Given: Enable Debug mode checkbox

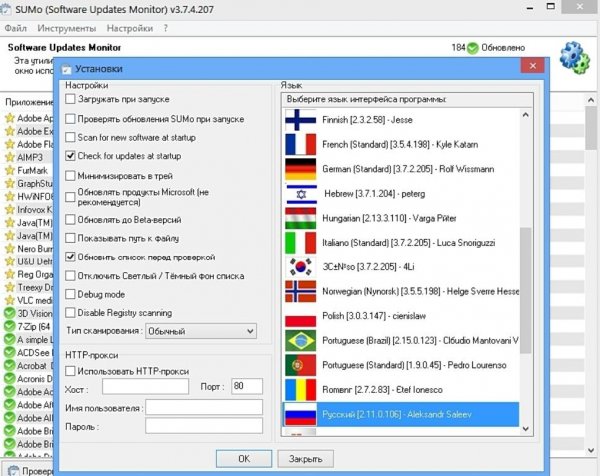Looking at the screenshot, I should pyautogui.click(x=70, y=294).
